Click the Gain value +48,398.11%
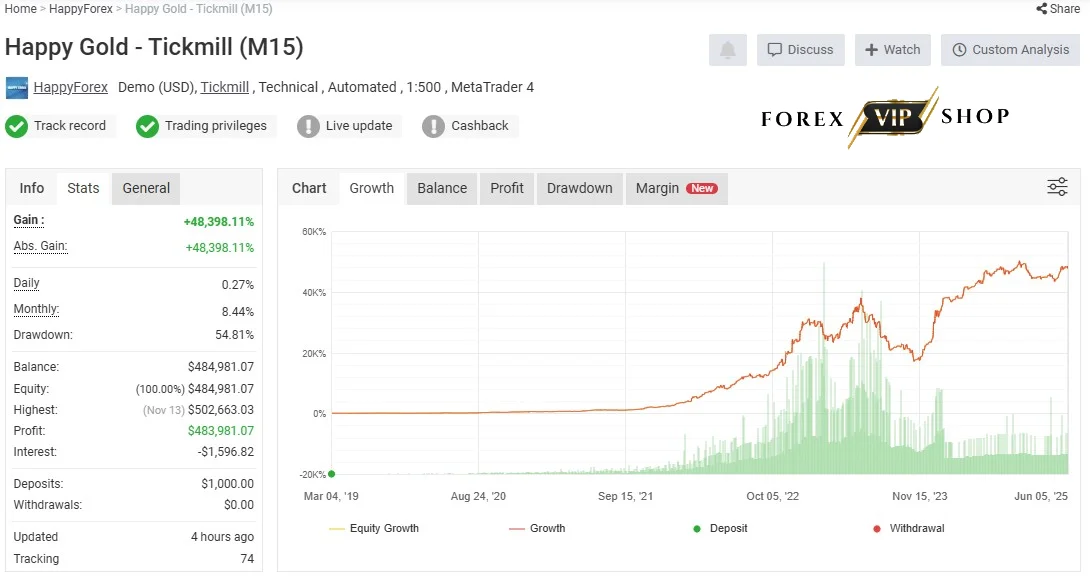The image size is (1090, 580). (x=219, y=222)
